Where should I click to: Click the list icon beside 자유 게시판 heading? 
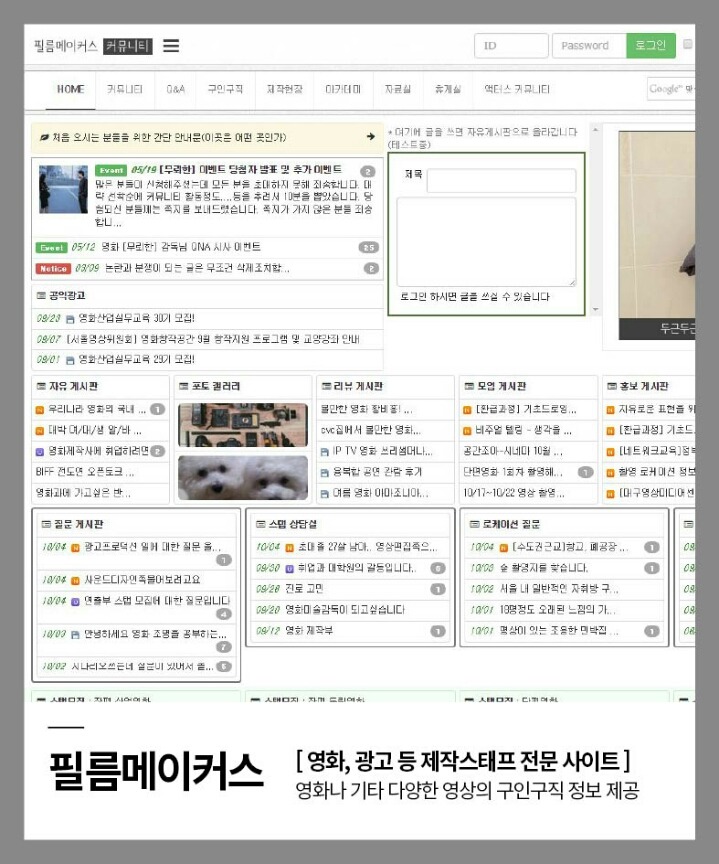(x=41, y=386)
